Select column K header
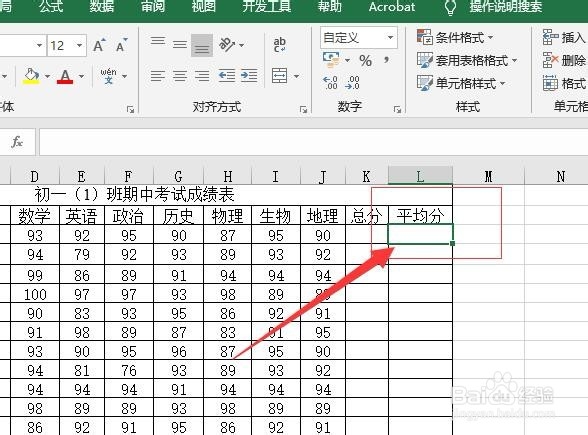The width and height of the screenshot is (588, 435). (x=366, y=176)
